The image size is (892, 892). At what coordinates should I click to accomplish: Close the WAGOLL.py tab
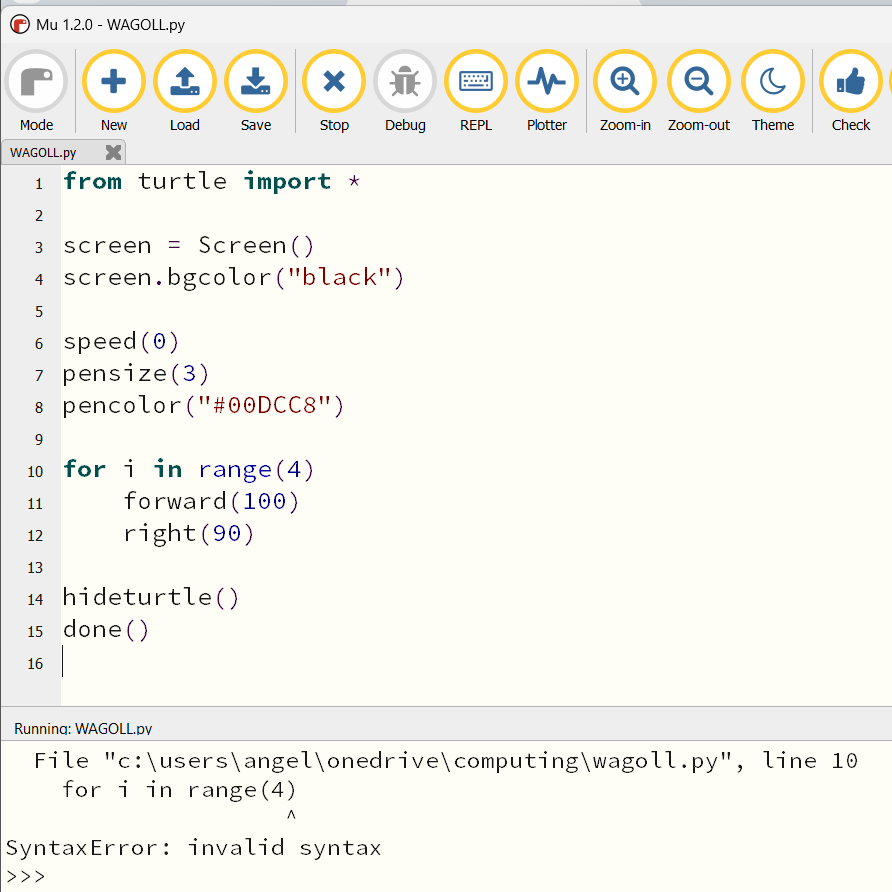click(x=114, y=152)
